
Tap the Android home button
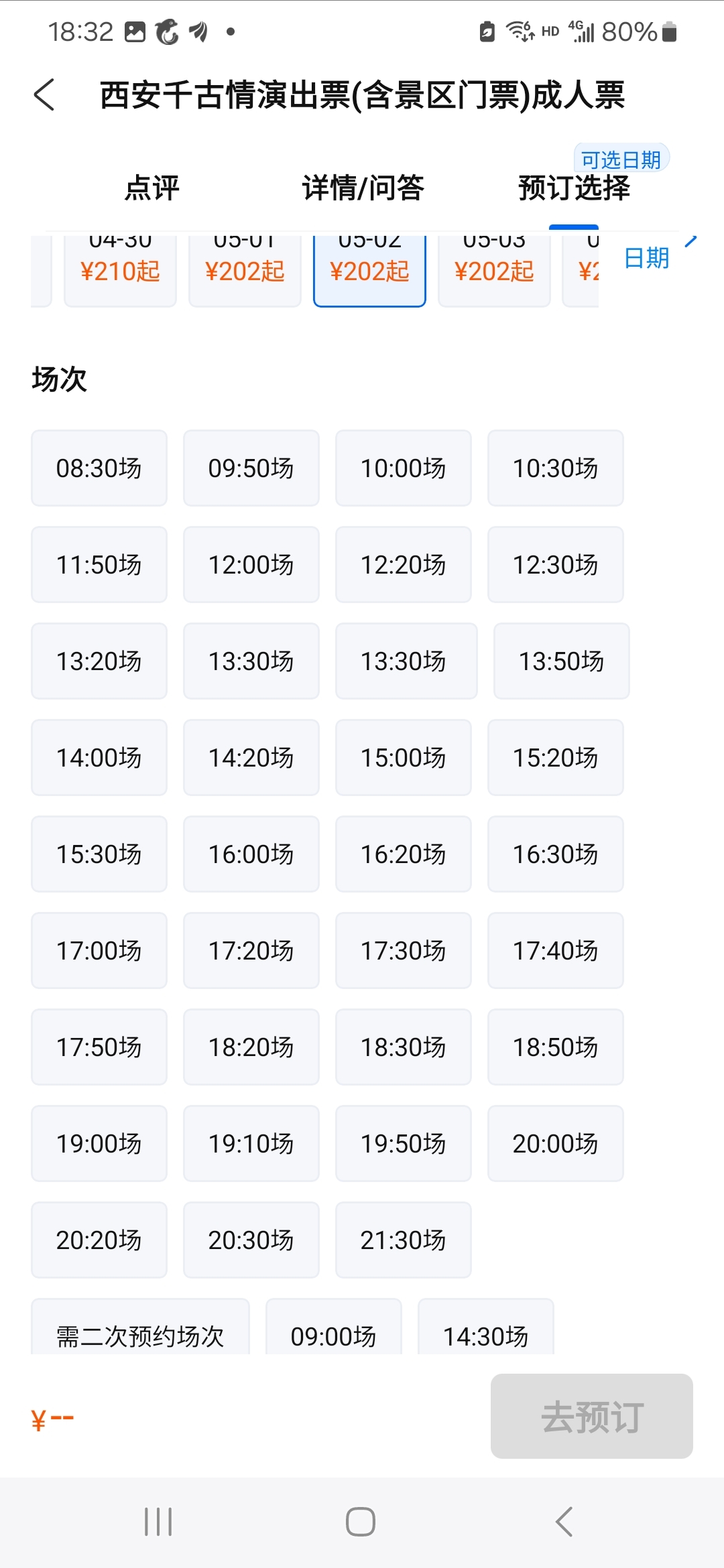click(x=361, y=1522)
